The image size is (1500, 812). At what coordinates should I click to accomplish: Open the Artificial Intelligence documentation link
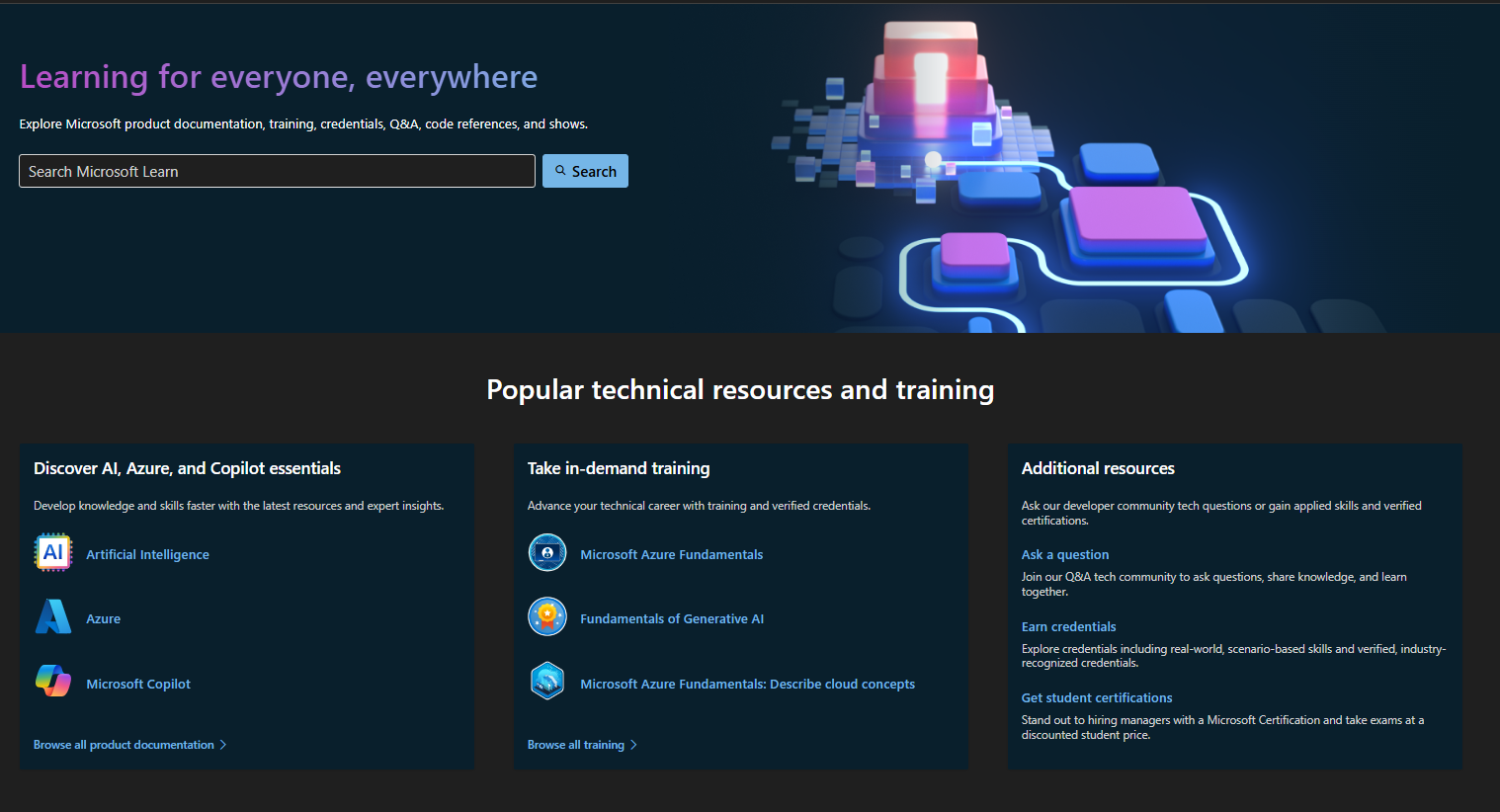(147, 554)
